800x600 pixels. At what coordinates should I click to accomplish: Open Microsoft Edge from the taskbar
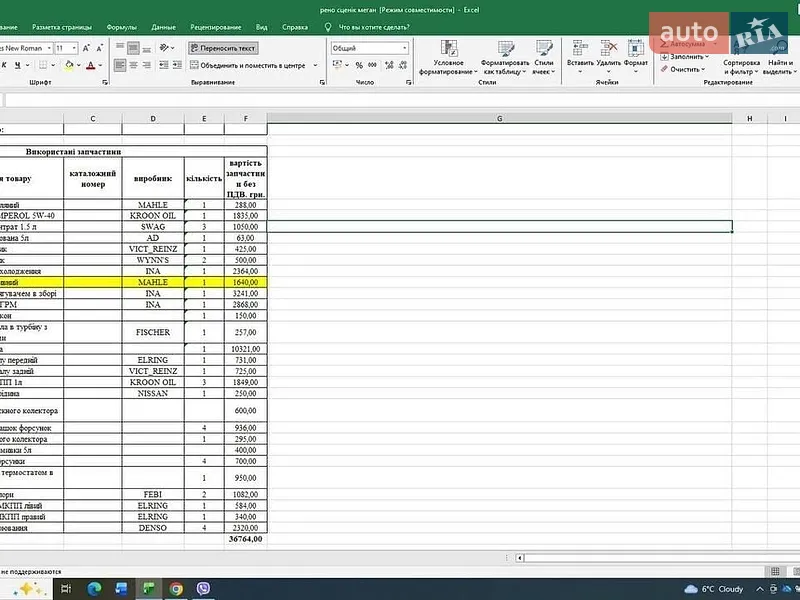click(94, 589)
